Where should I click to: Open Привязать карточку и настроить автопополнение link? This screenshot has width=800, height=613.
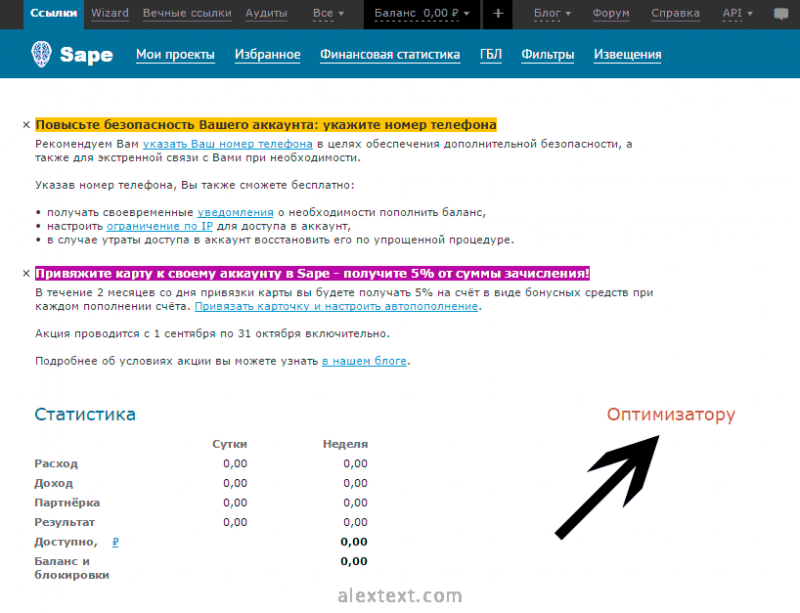pos(336,306)
